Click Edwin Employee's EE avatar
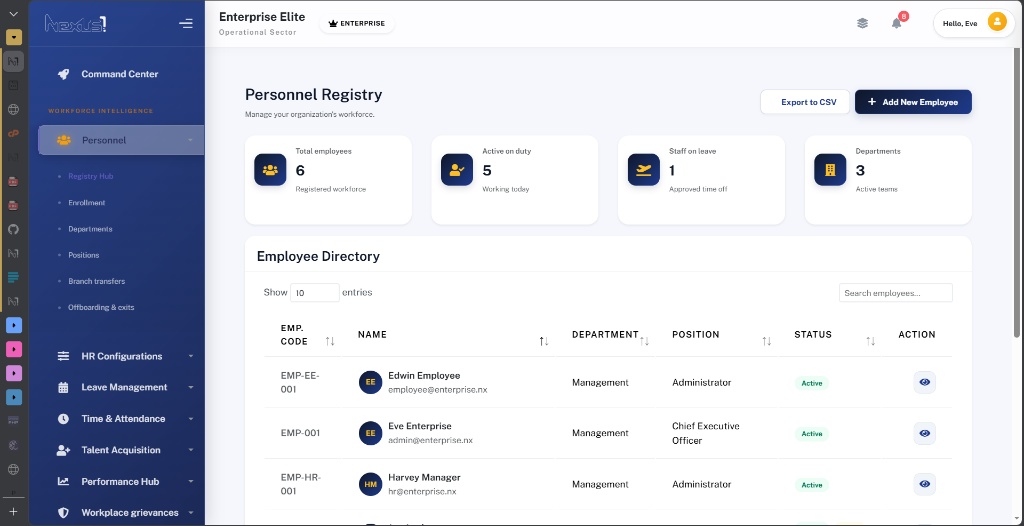Viewport: 1024px width, 526px height. pos(370,382)
